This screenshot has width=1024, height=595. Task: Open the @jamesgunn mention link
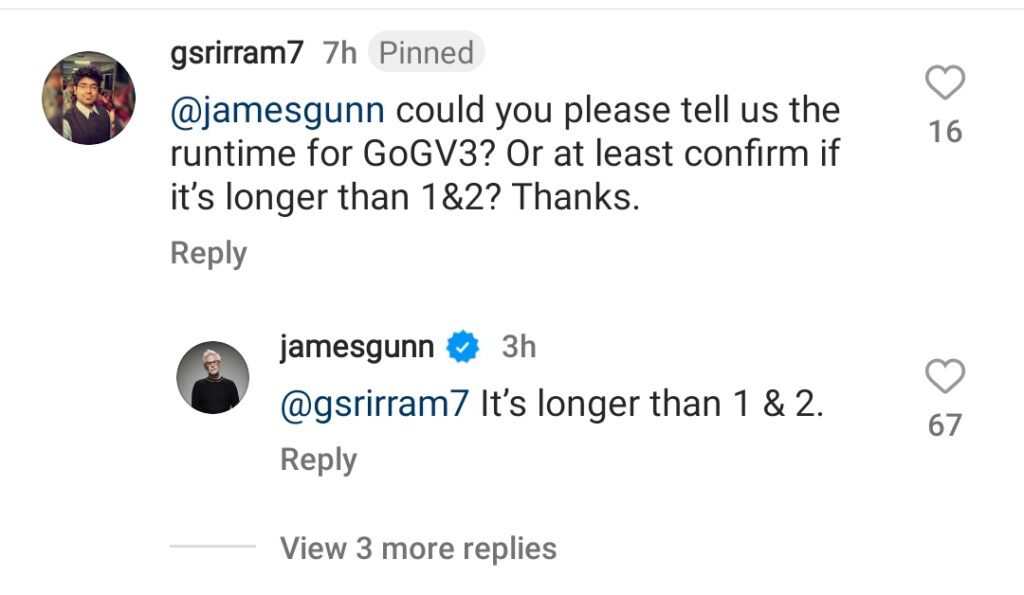pos(277,110)
